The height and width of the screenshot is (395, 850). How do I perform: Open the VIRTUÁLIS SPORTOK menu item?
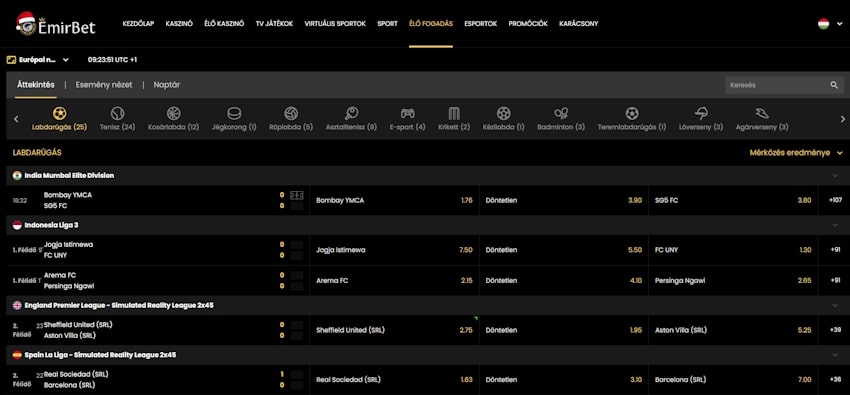click(x=335, y=24)
